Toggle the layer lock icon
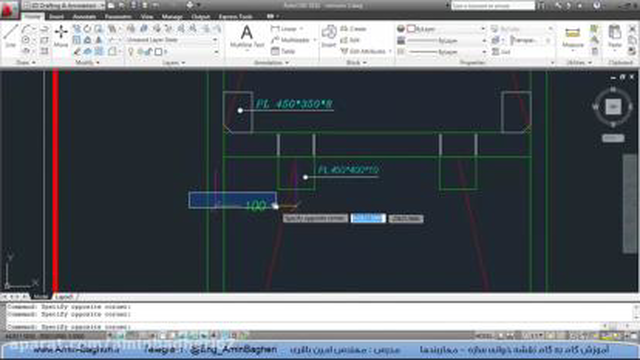This screenshot has width=640, height=360. tap(149, 52)
